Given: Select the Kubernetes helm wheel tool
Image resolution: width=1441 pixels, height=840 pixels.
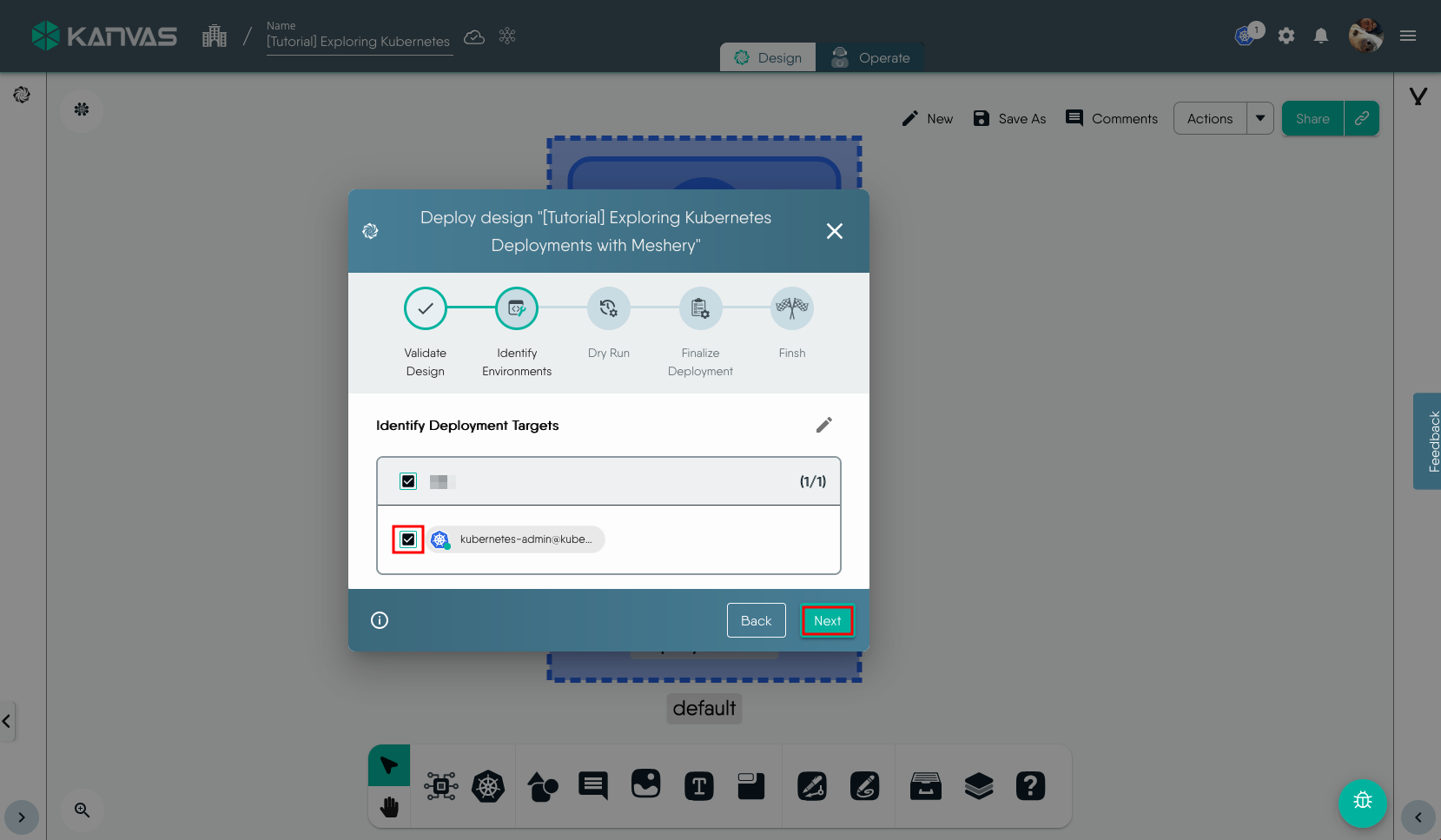Looking at the screenshot, I should coord(488,787).
